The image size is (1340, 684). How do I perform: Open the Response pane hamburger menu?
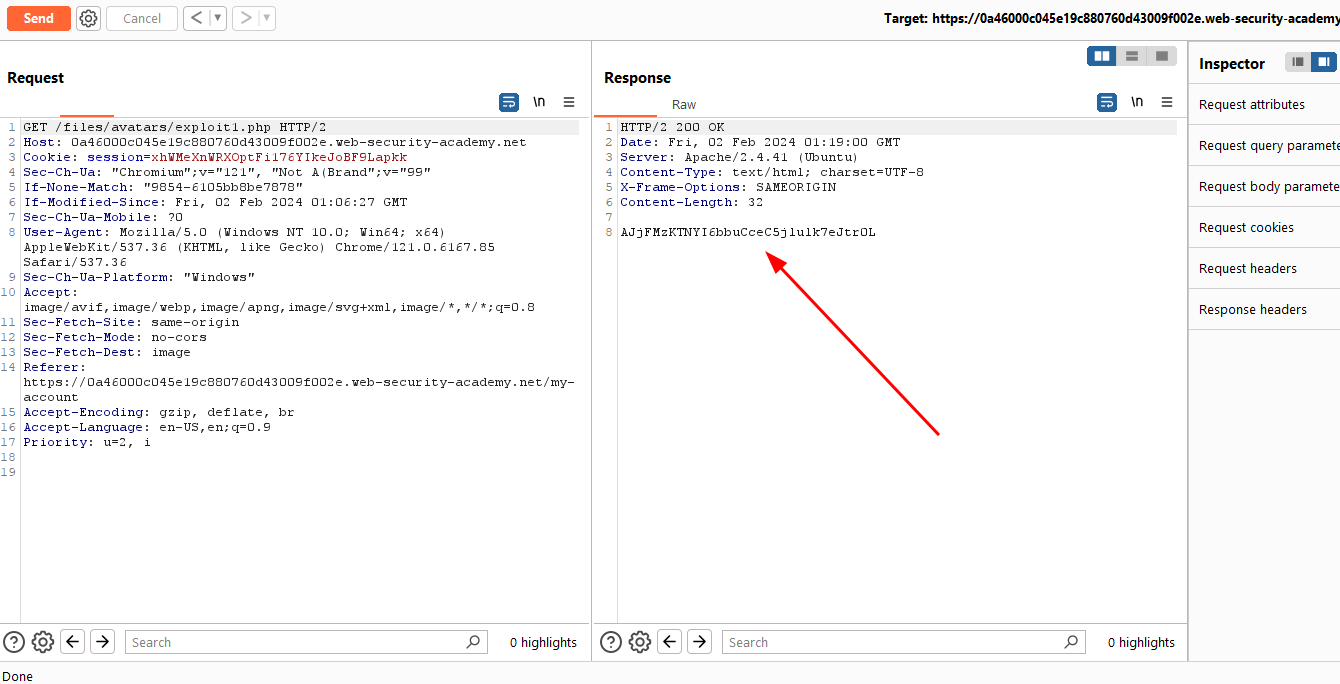tap(1166, 102)
